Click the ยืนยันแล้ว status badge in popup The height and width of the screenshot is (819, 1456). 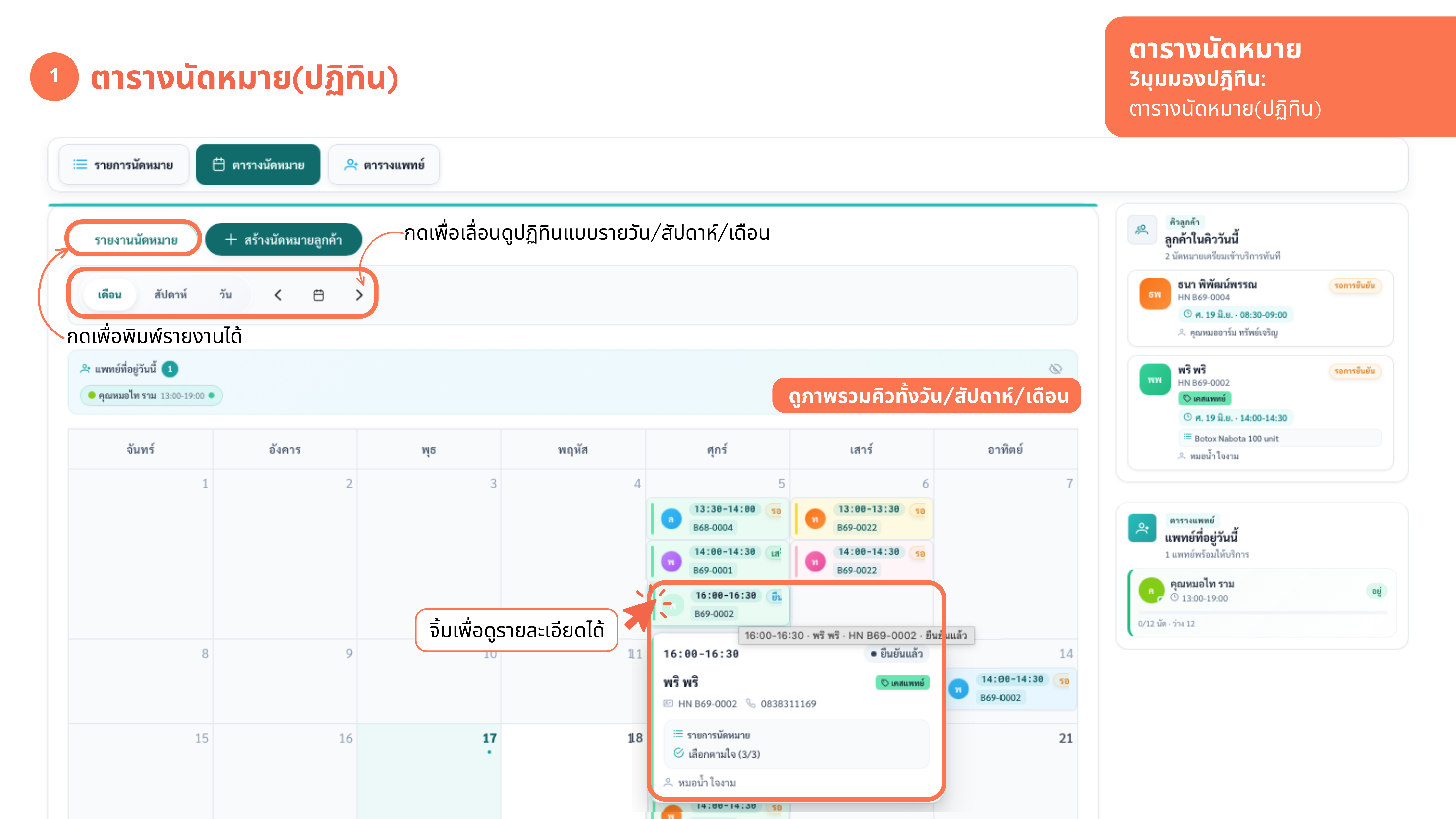(x=896, y=654)
